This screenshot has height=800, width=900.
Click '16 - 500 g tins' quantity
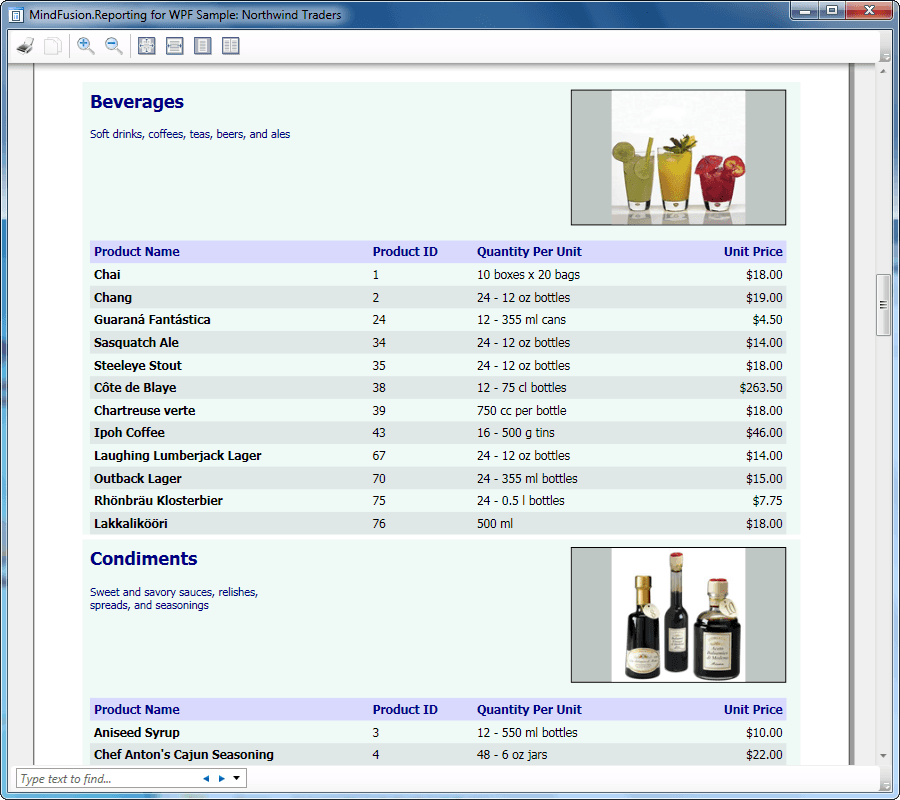516,433
